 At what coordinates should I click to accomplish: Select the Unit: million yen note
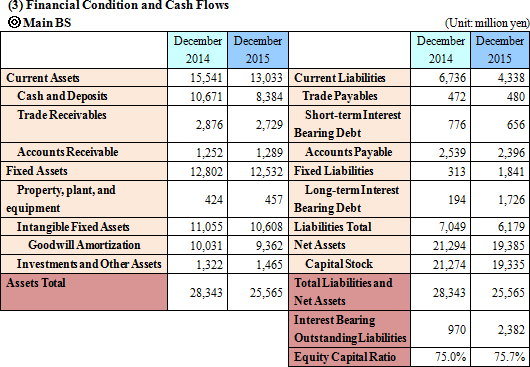(x=487, y=23)
